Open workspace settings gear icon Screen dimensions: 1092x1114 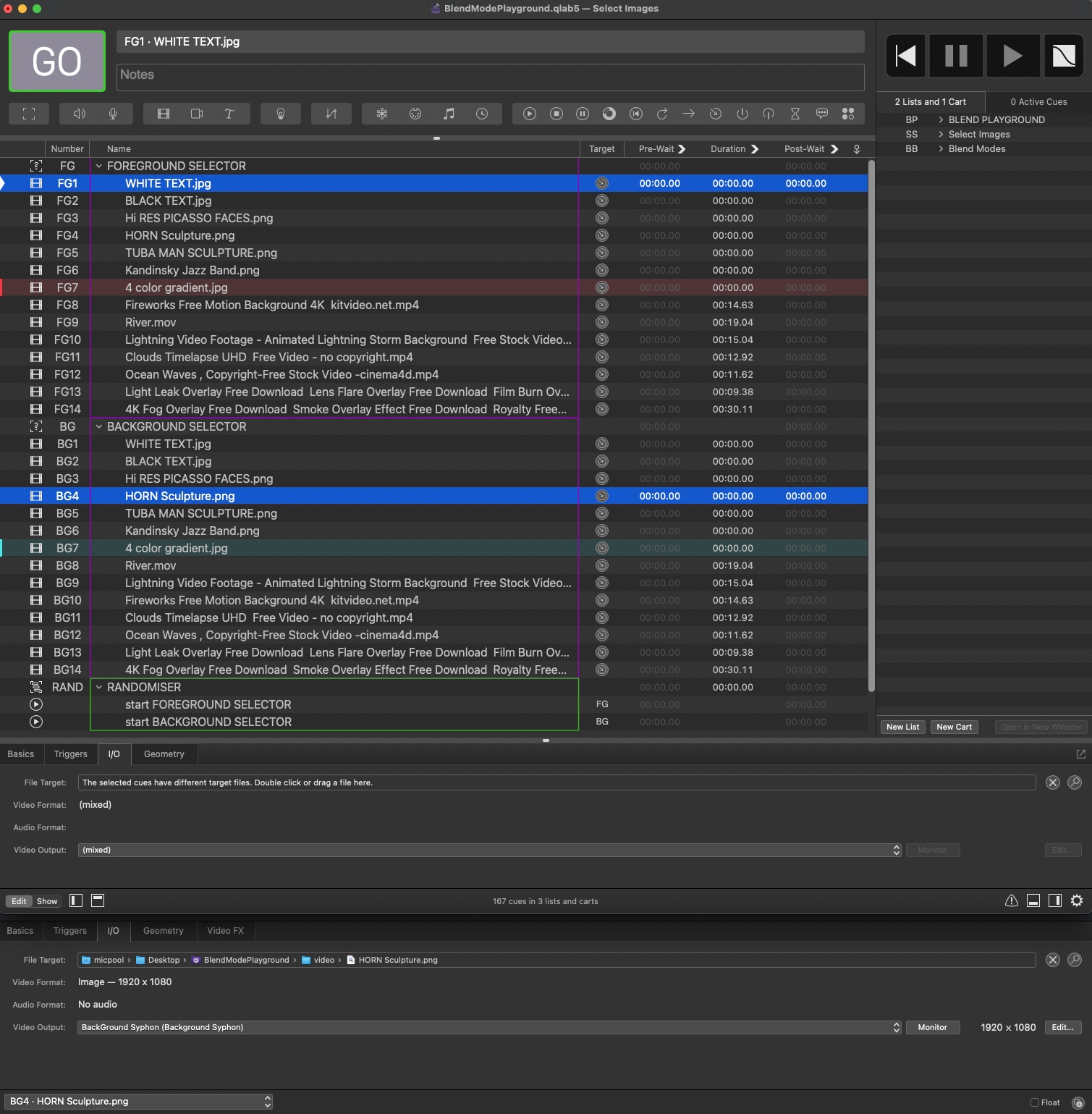1077,900
